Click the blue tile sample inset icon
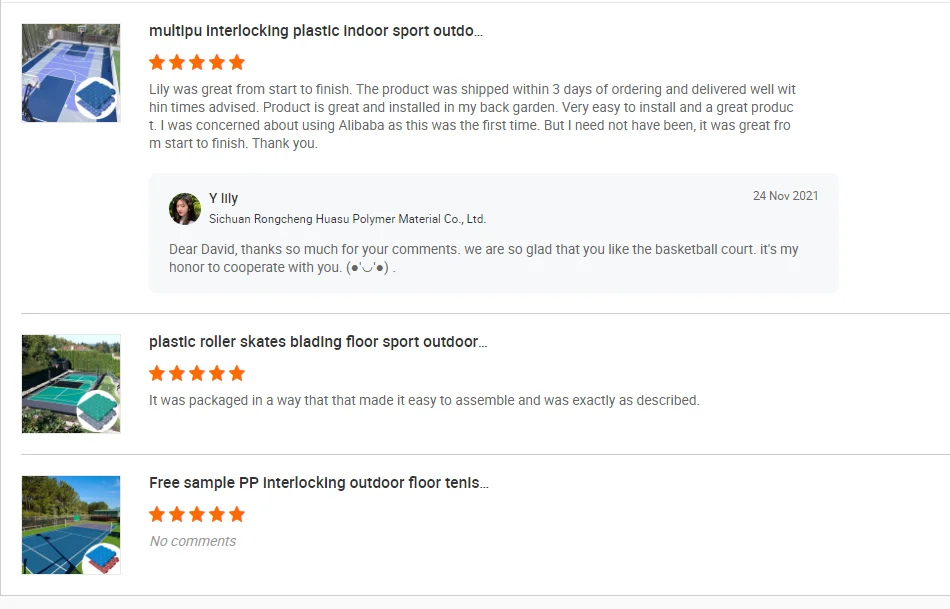The image size is (950, 609). click(x=97, y=99)
